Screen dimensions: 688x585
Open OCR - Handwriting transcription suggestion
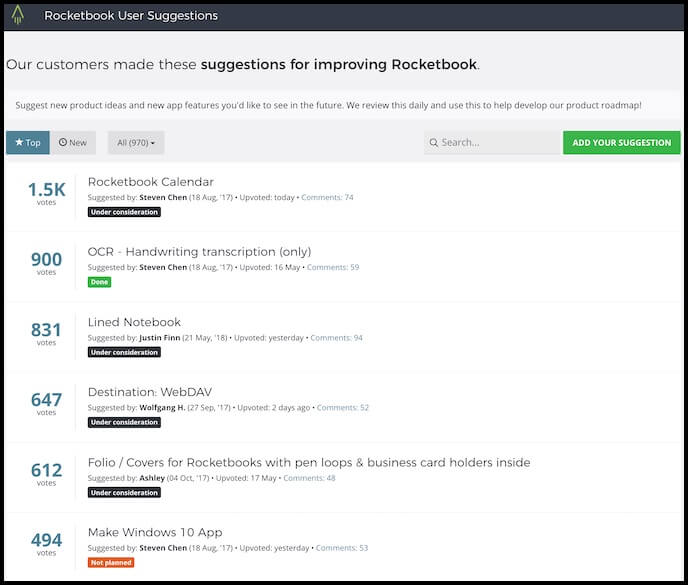tap(199, 252)
